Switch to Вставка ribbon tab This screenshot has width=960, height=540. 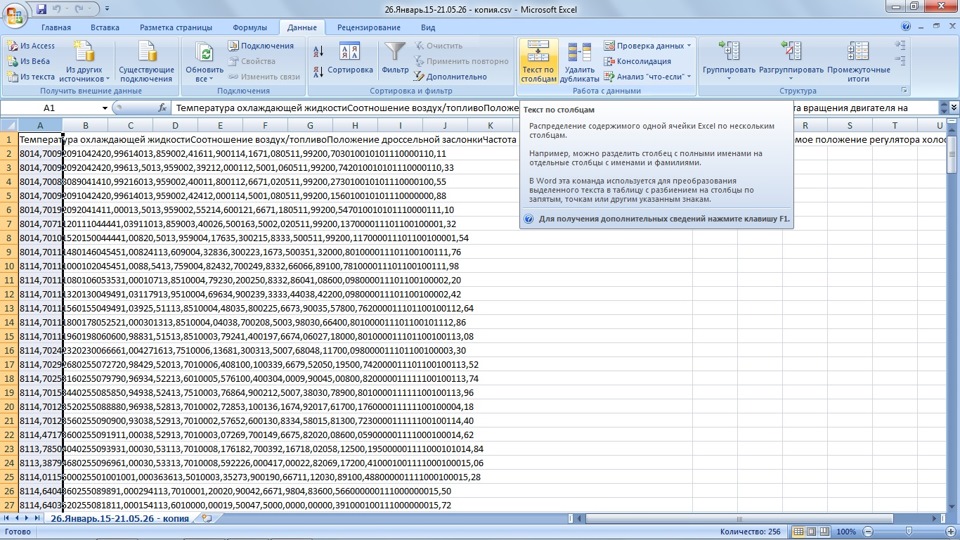[x=105, y=28]
